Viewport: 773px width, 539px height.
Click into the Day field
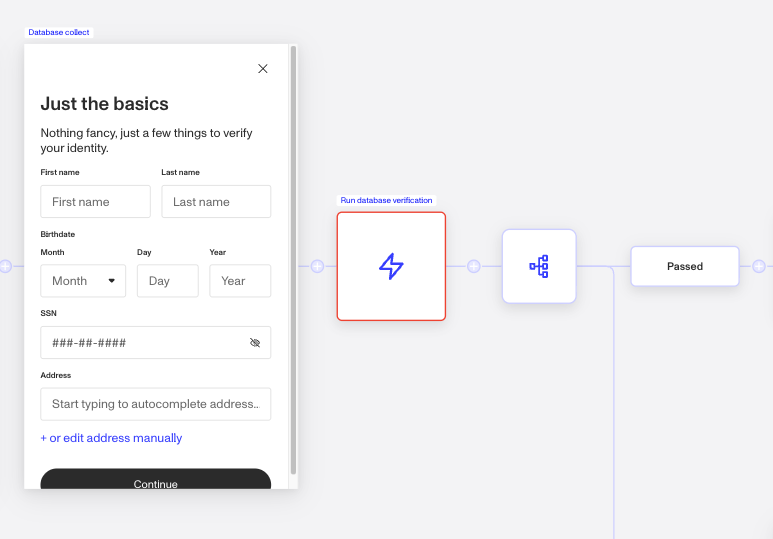point(168,281)
